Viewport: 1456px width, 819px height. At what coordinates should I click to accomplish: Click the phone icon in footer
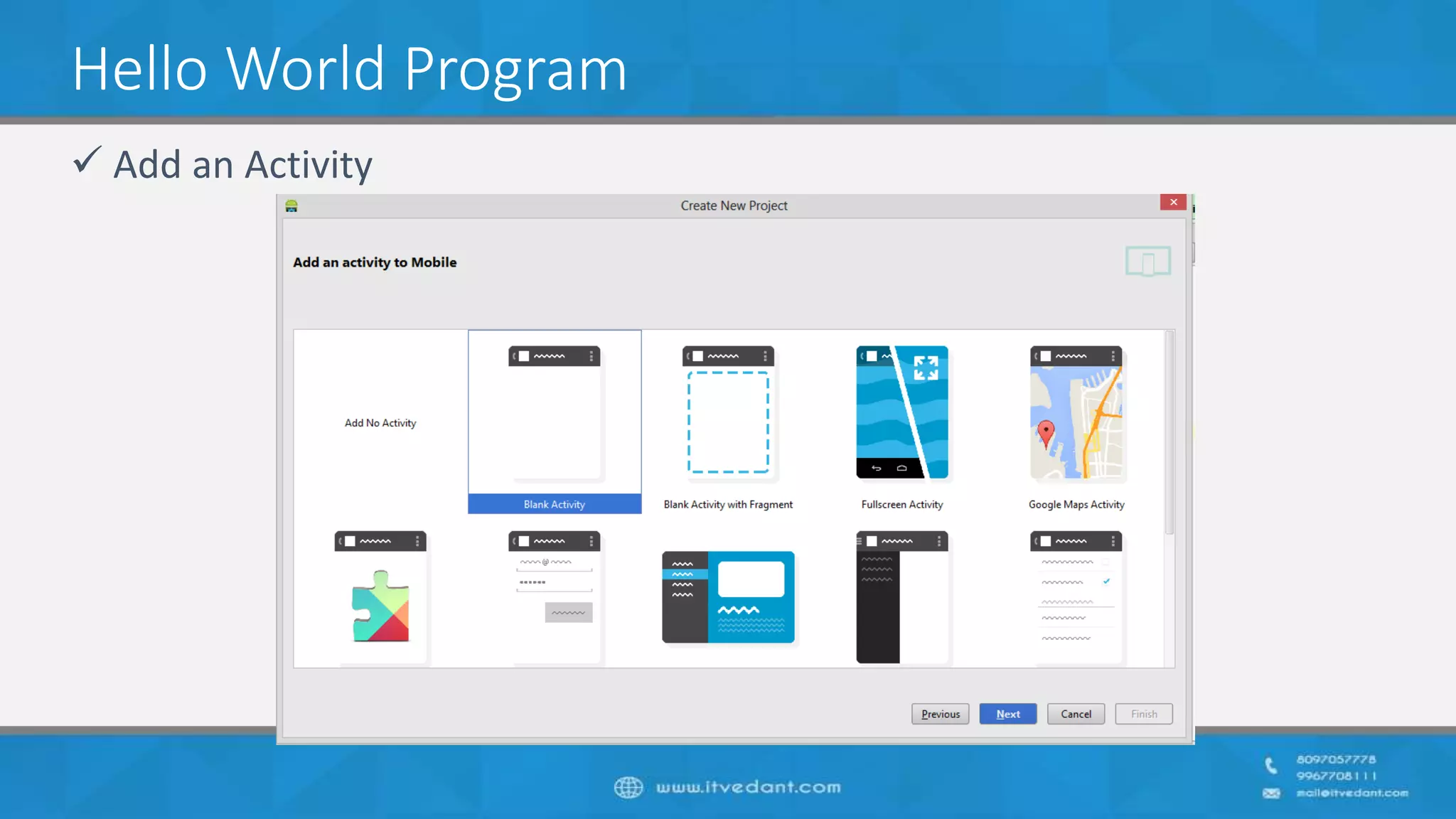[1271, 766]
